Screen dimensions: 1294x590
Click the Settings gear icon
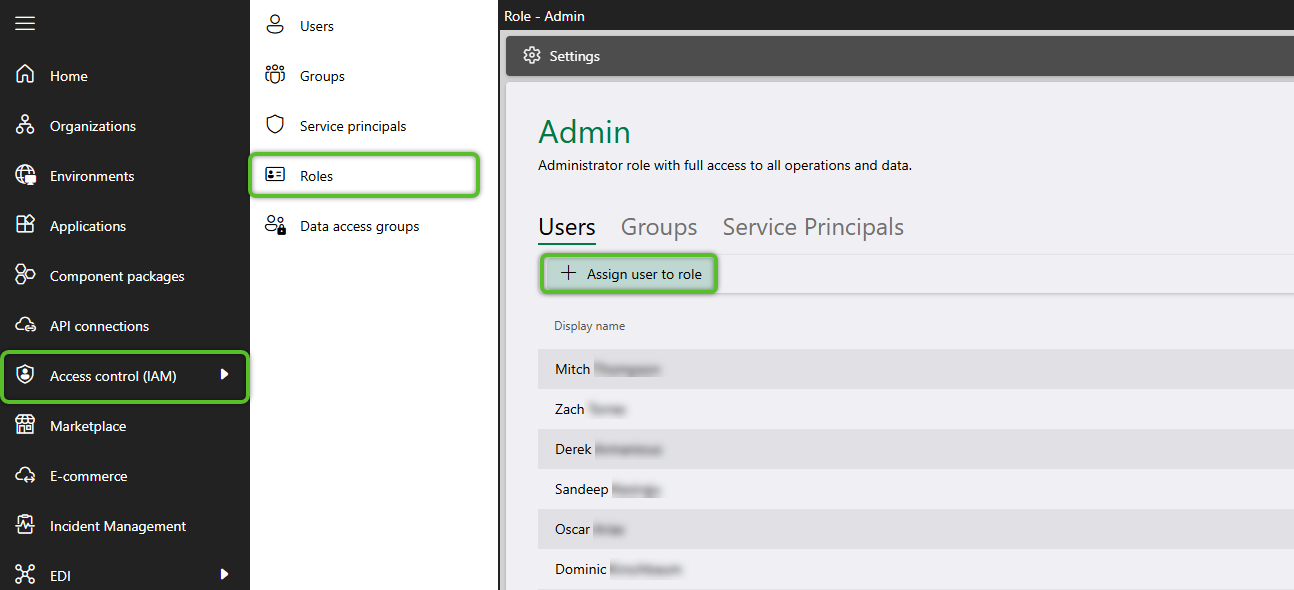pyautogui.click(x=532, y=56)
